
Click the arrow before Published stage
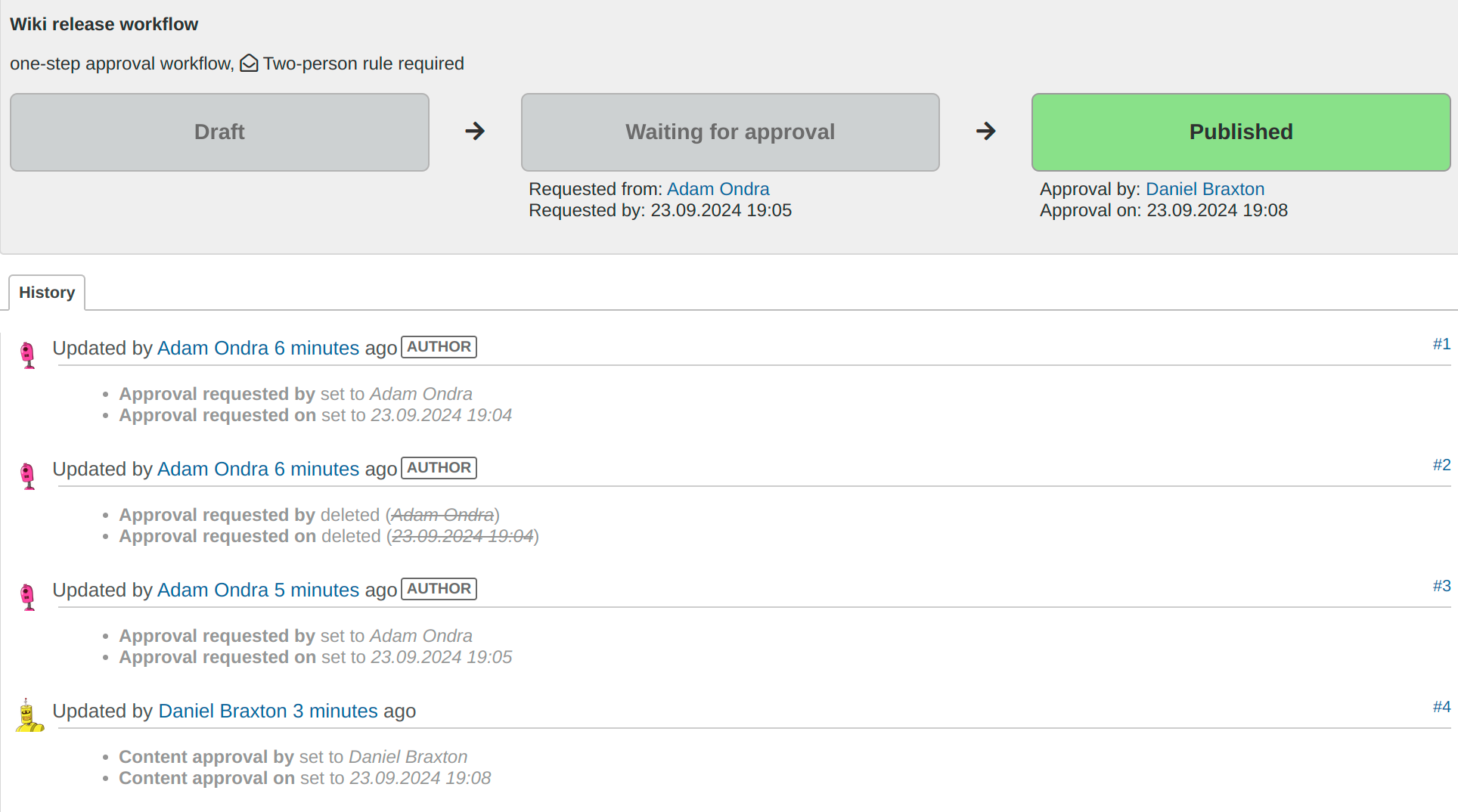point(985,132)
